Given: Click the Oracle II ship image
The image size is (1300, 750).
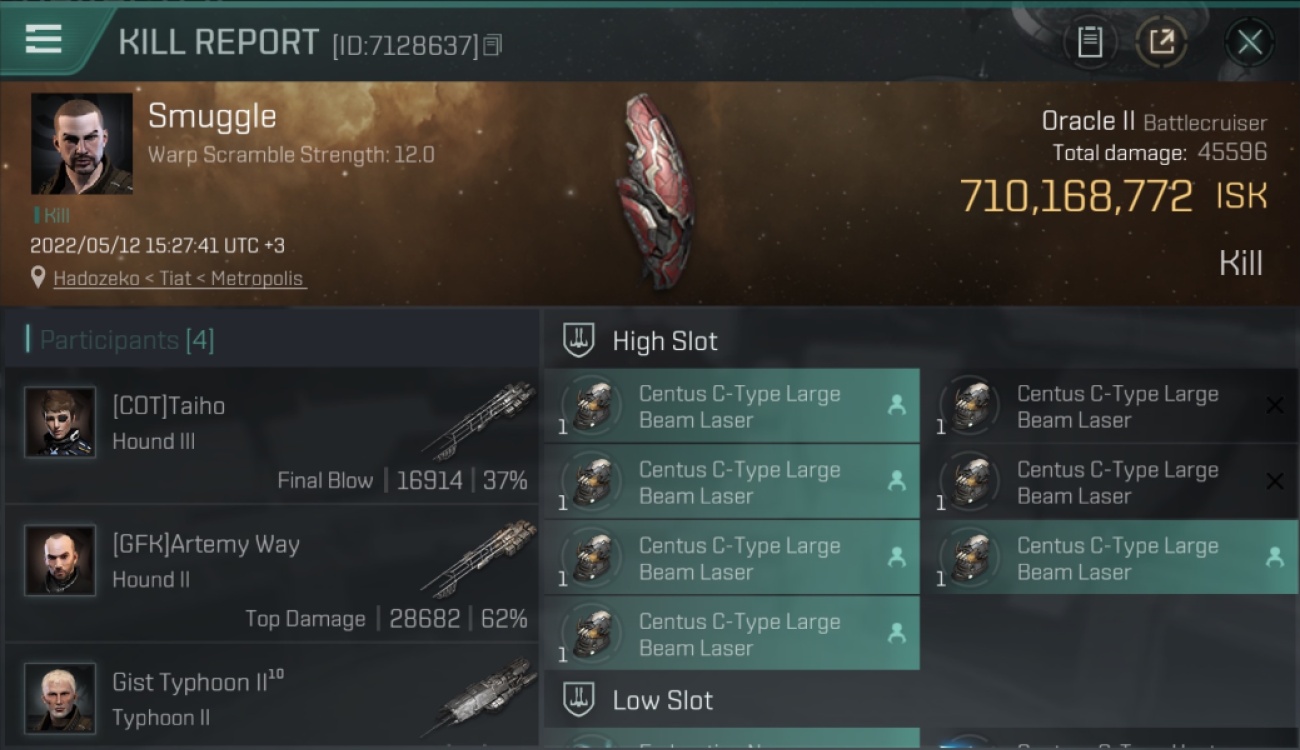Looking at the screenshot, I should pos(654,190).
